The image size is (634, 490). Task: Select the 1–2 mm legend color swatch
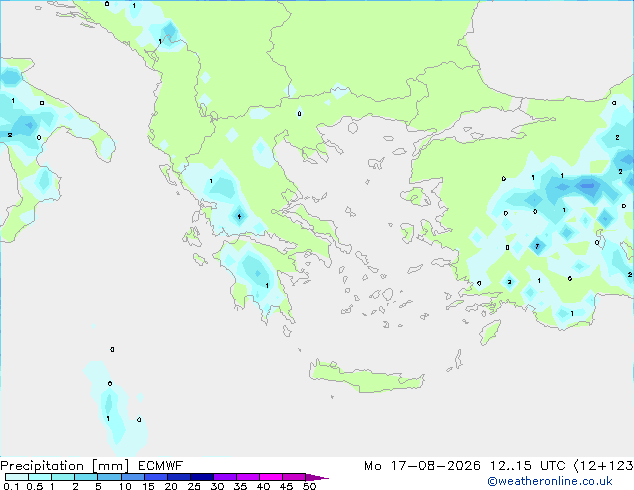pyautogui.click(x=63, y=477)
